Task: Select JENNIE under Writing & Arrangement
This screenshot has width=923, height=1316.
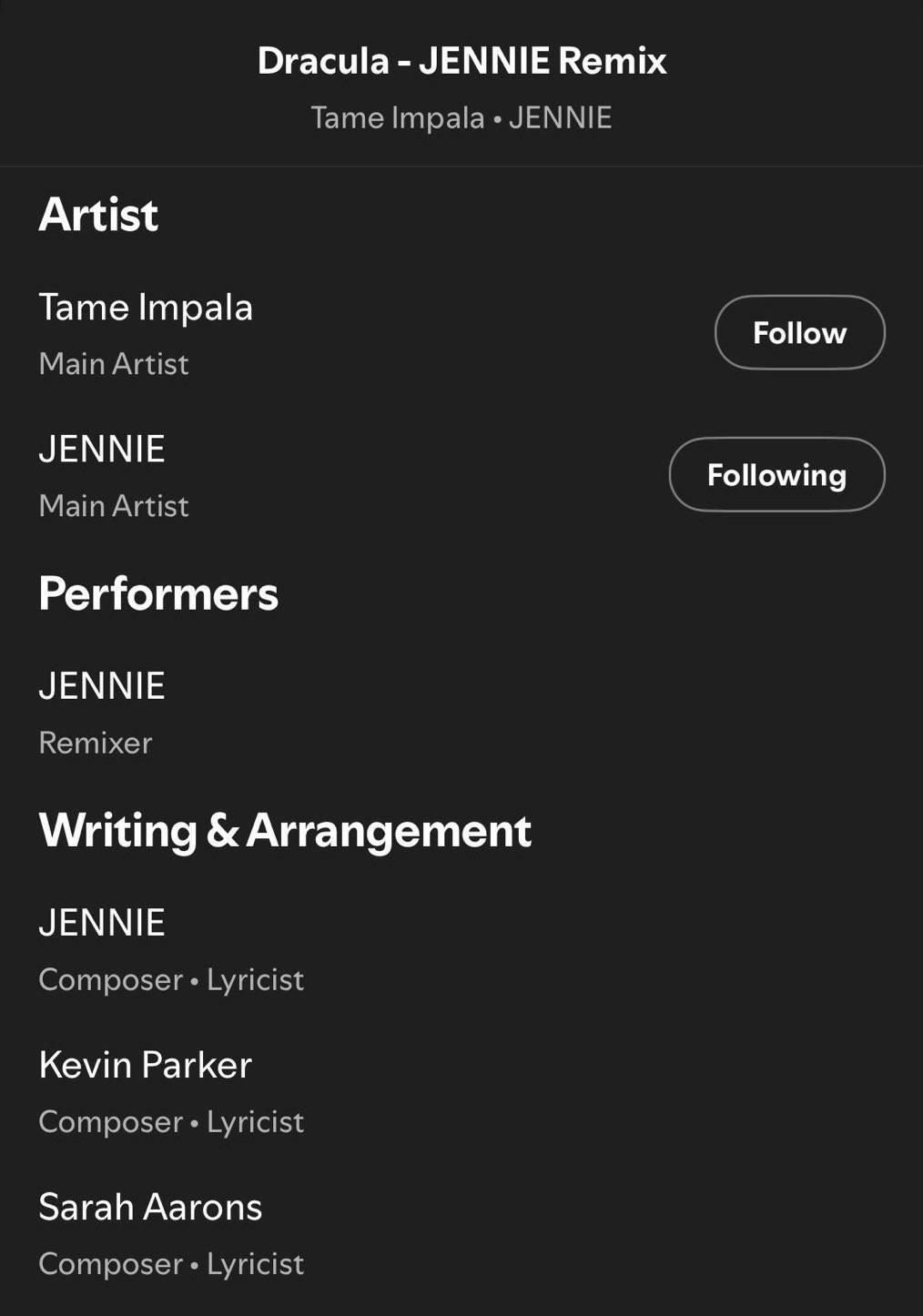Action: [102, 923]
